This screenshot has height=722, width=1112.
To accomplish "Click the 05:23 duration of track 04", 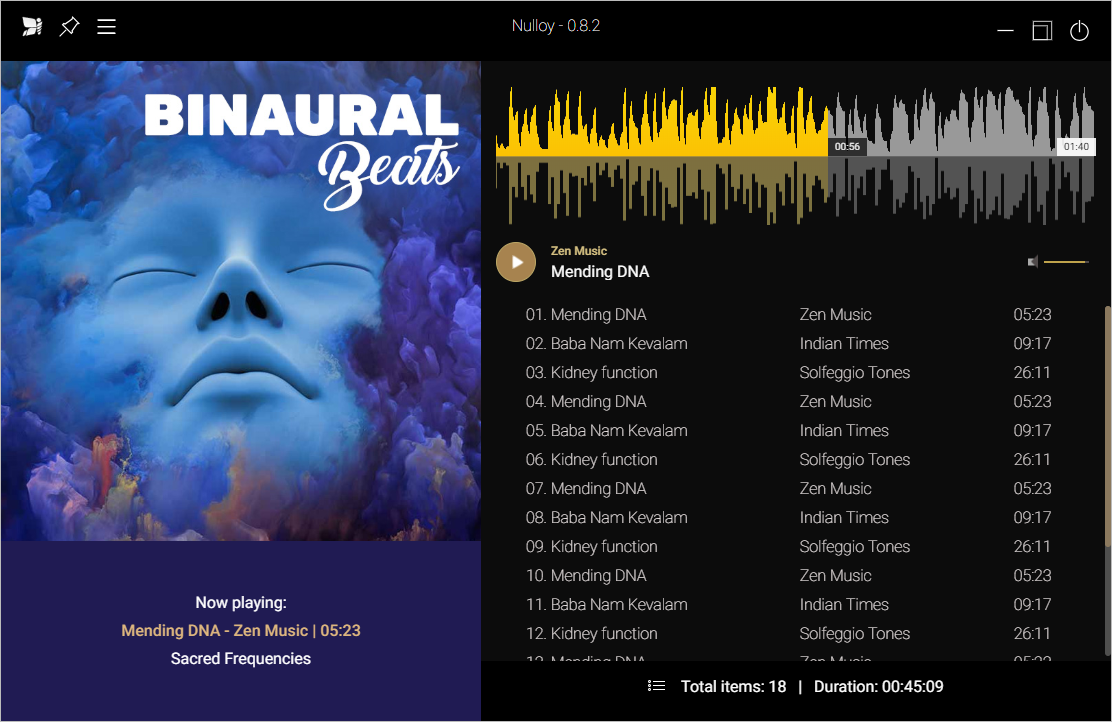I will [x=1032, y=401].
